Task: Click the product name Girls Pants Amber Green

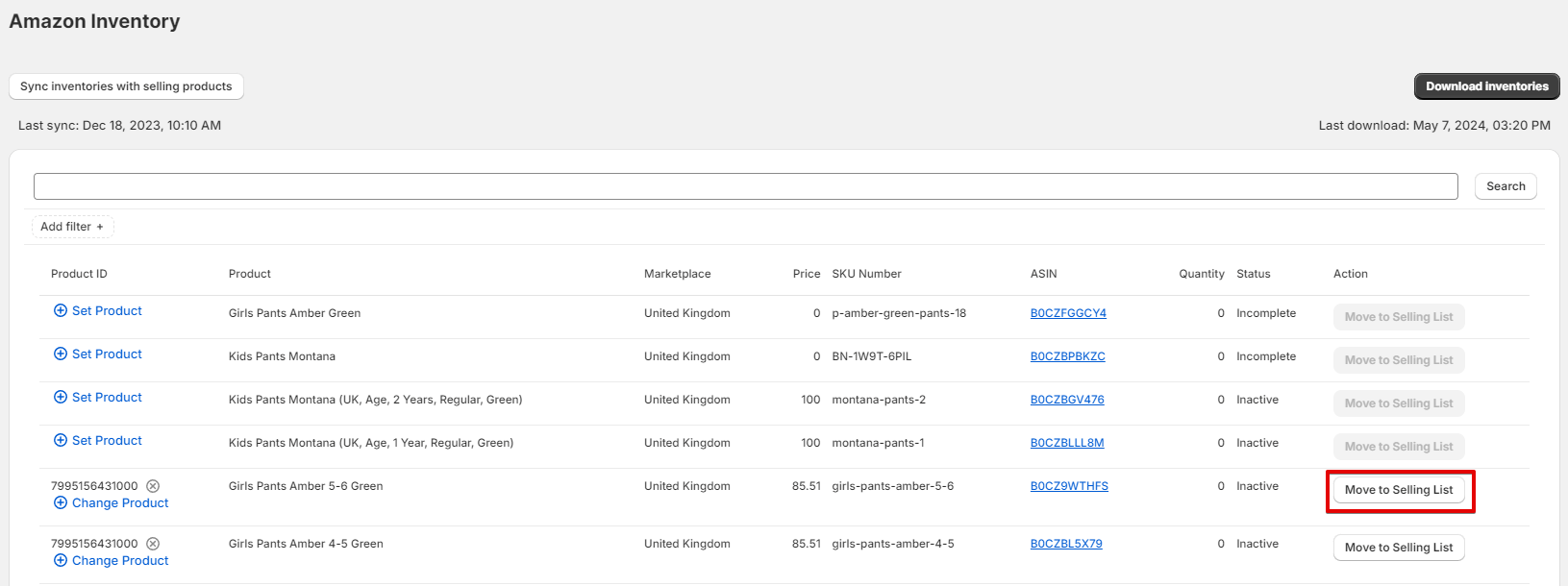Action: click(295, 313)
